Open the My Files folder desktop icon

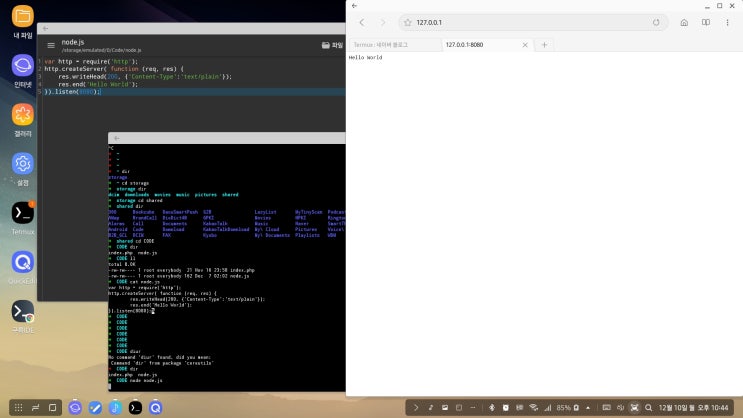22,17
